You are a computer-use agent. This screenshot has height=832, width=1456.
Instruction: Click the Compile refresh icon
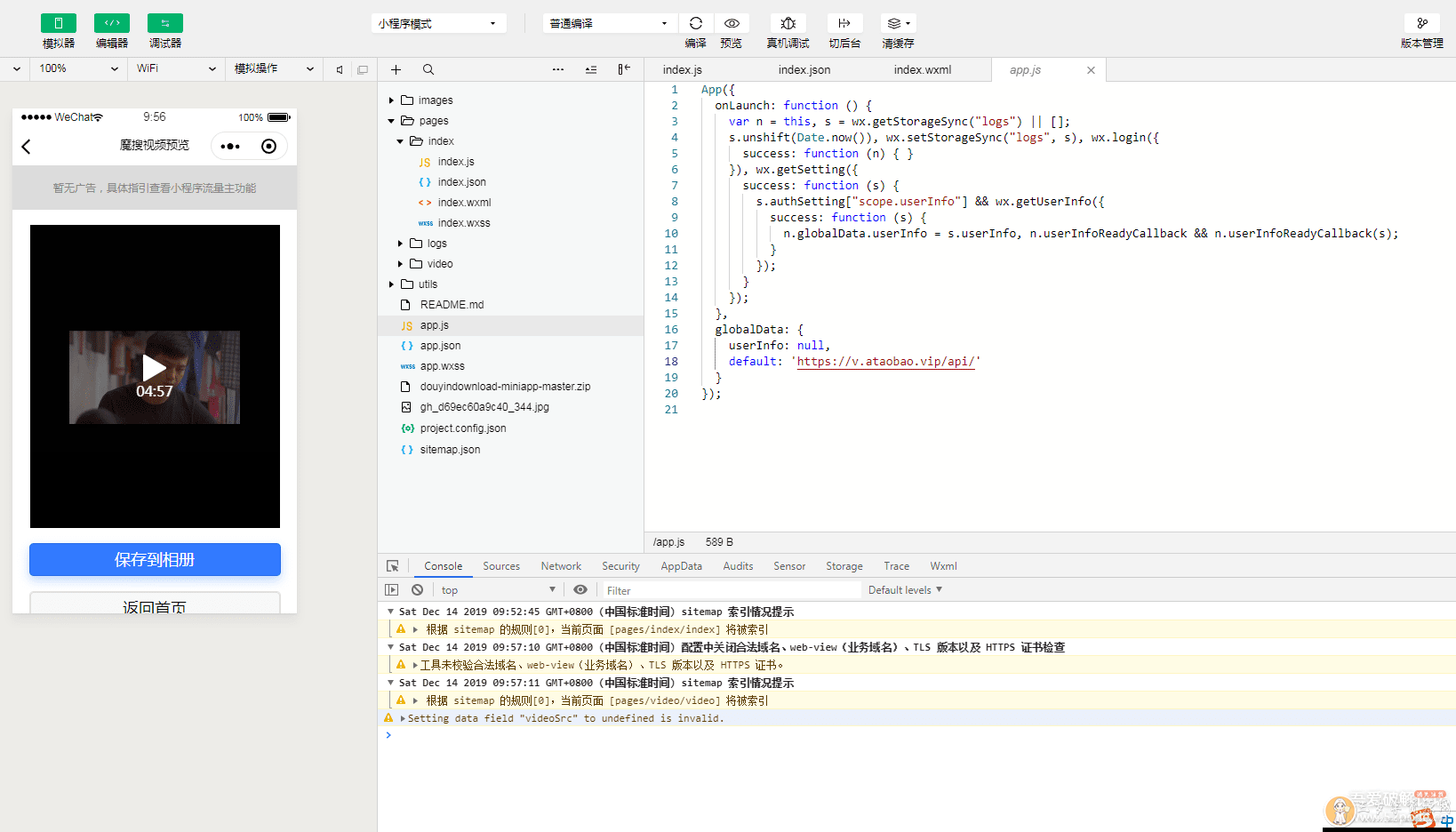[696, 23]
